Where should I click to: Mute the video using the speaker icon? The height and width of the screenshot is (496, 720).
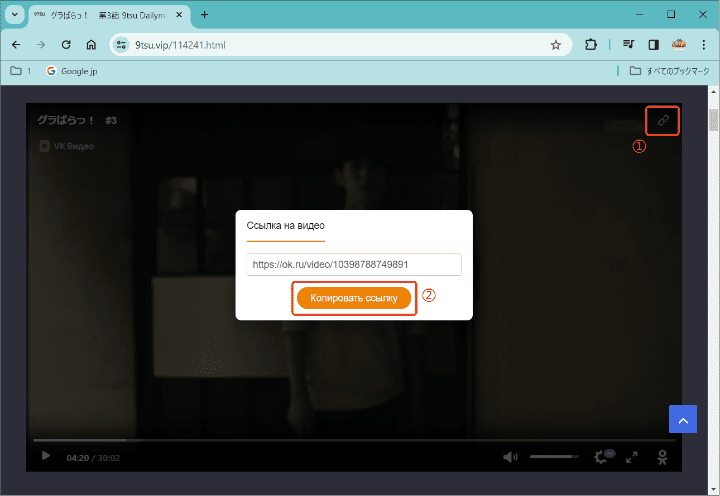[510, 457]
